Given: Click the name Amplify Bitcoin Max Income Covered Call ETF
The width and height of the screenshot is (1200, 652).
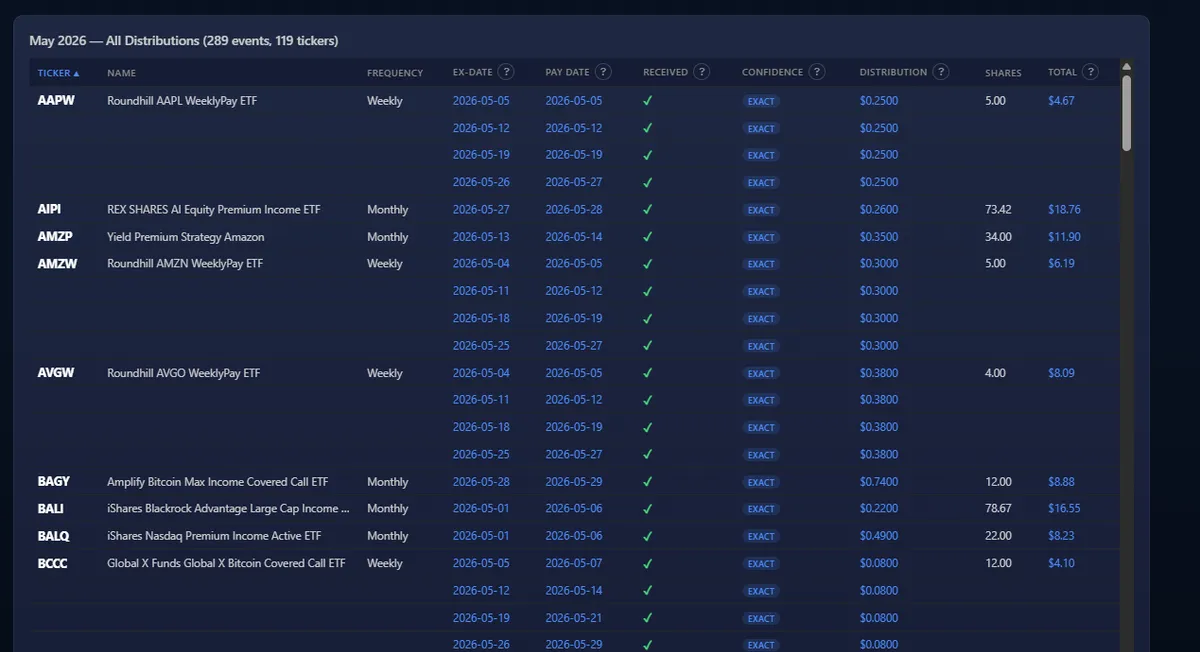Looking at the screenshot, I should point(217,482).
